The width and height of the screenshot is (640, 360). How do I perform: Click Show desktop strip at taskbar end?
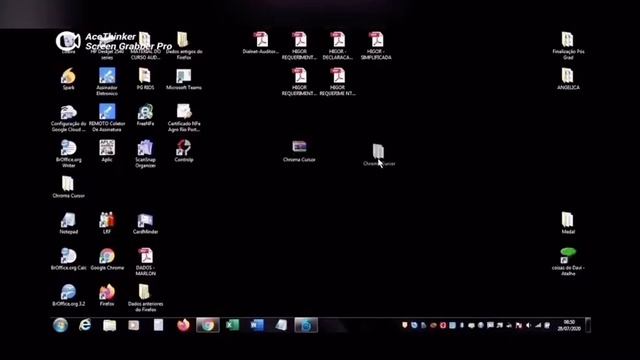[588, 325]
